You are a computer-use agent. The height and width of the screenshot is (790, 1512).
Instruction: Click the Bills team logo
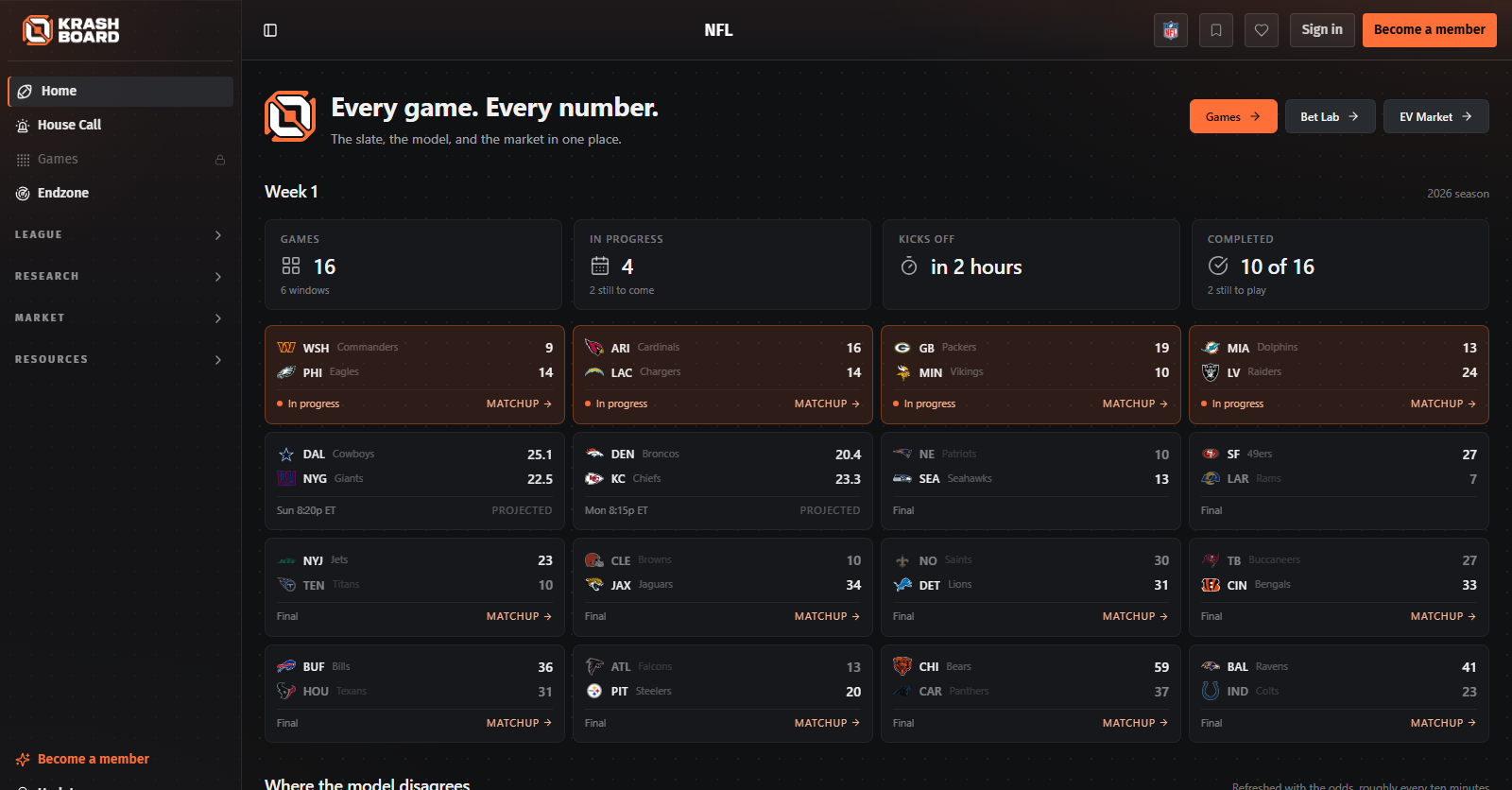(286, 667)
